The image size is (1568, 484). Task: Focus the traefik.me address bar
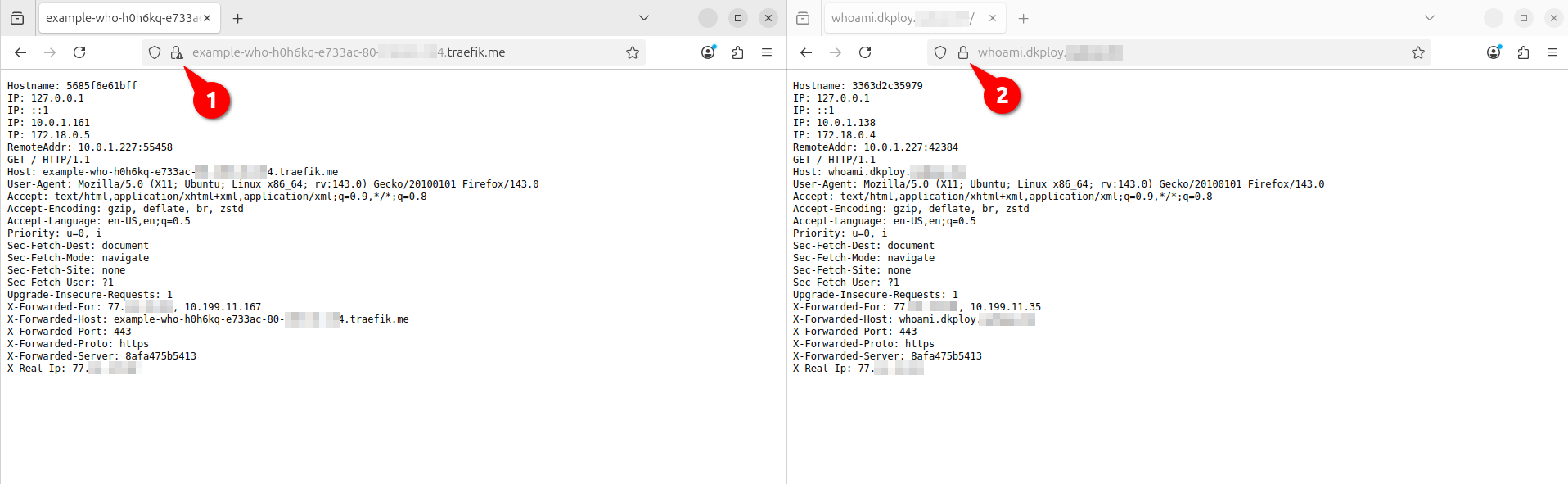[393, 52]
